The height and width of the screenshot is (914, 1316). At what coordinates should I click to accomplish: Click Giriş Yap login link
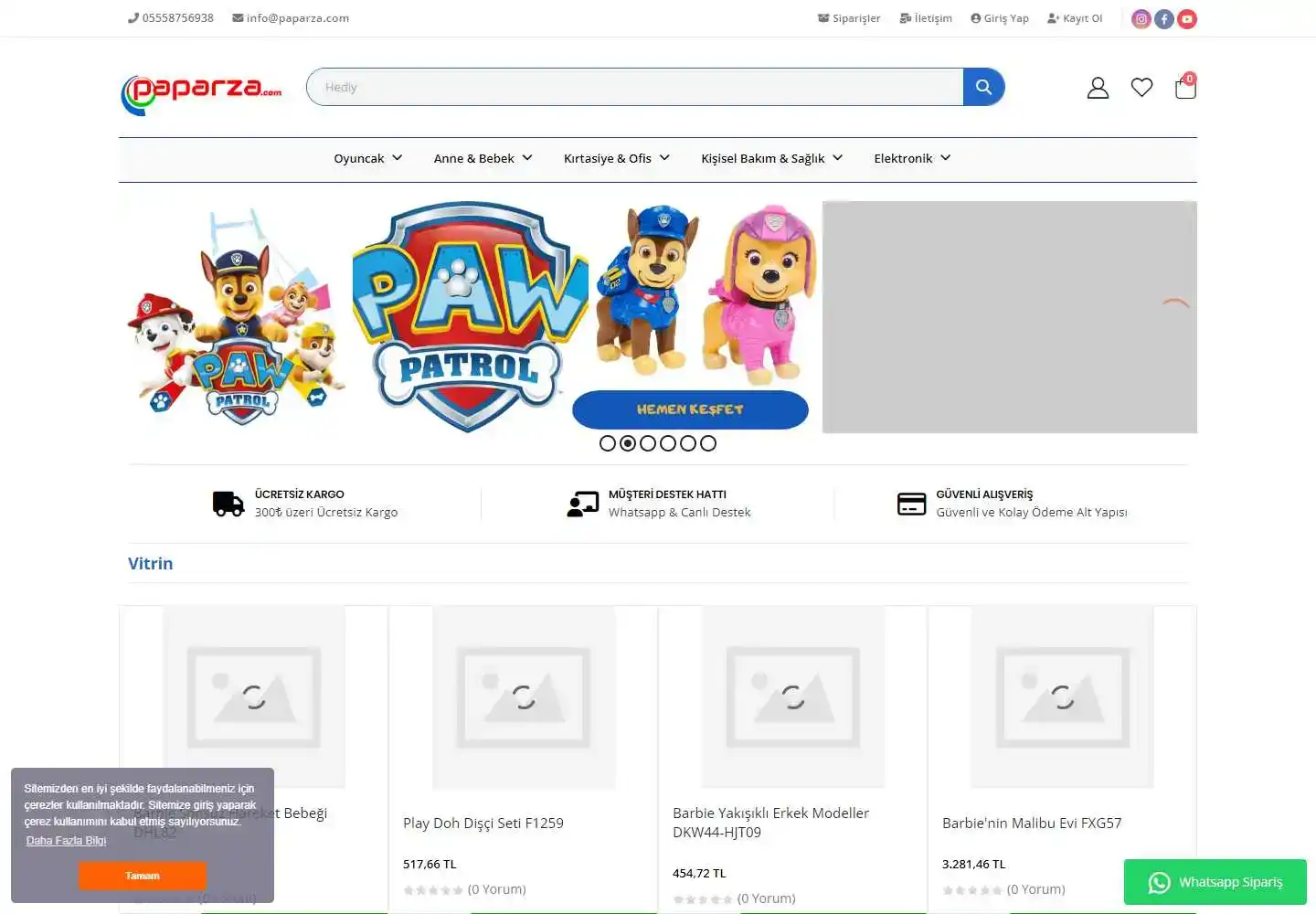pos(1000,18)
